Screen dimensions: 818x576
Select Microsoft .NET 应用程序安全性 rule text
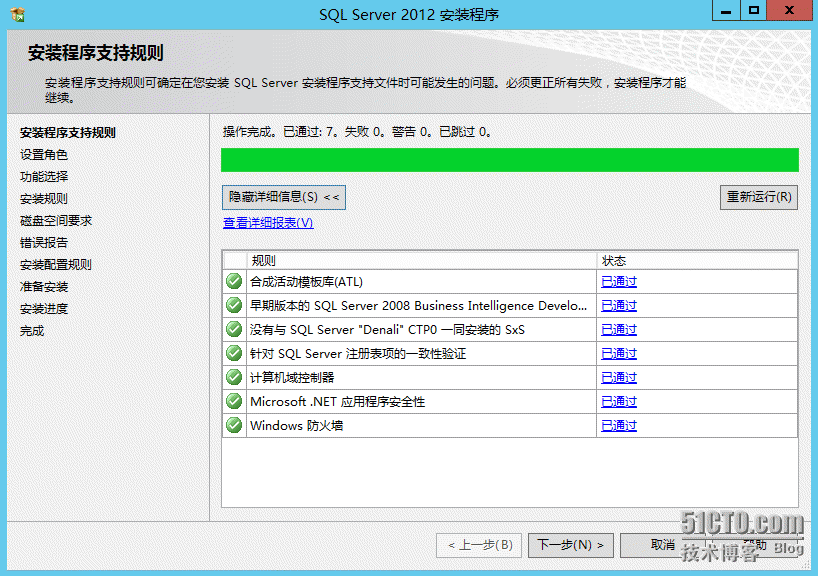(338, 402)
